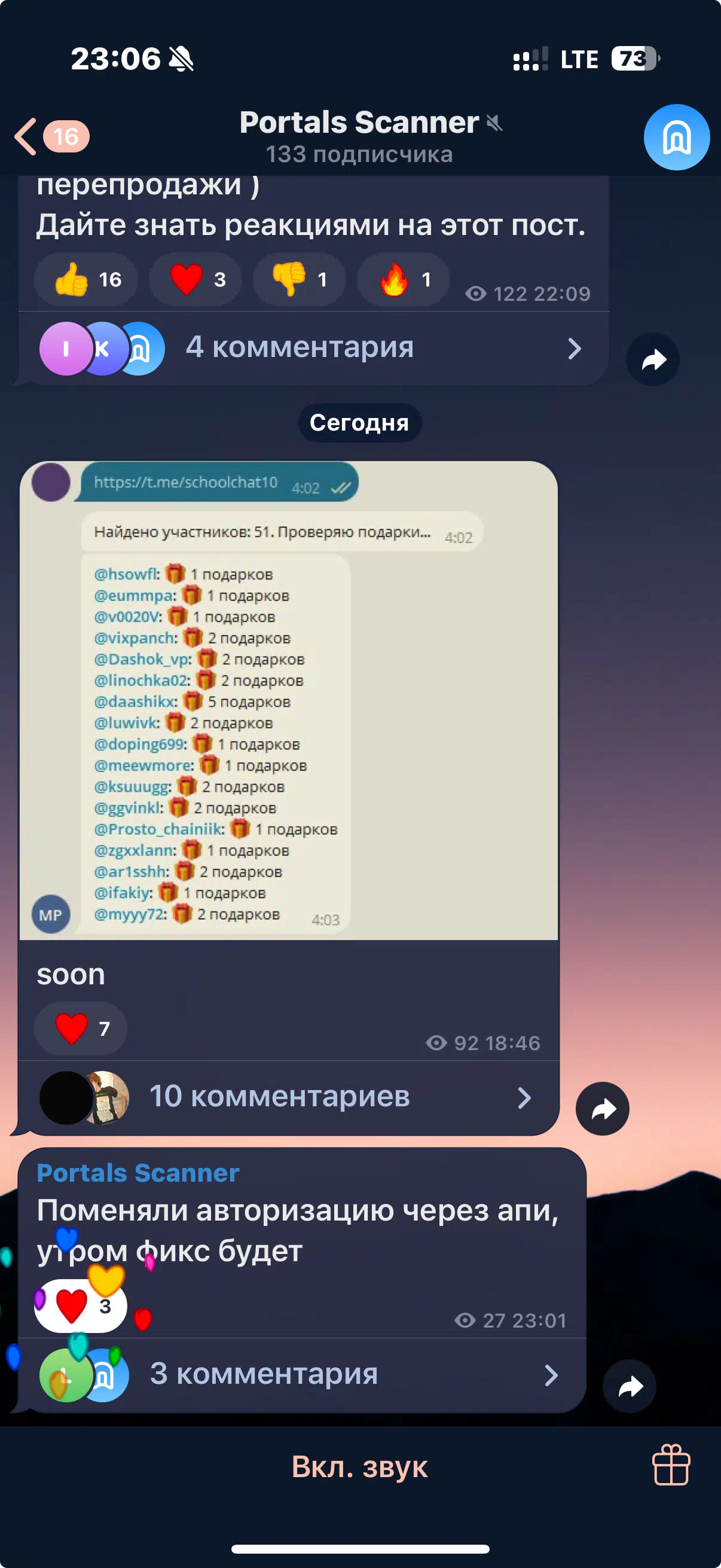Expand the 4 комментария thread
The width and height of the screenshot is (721, 1568).
click(313, 348)
